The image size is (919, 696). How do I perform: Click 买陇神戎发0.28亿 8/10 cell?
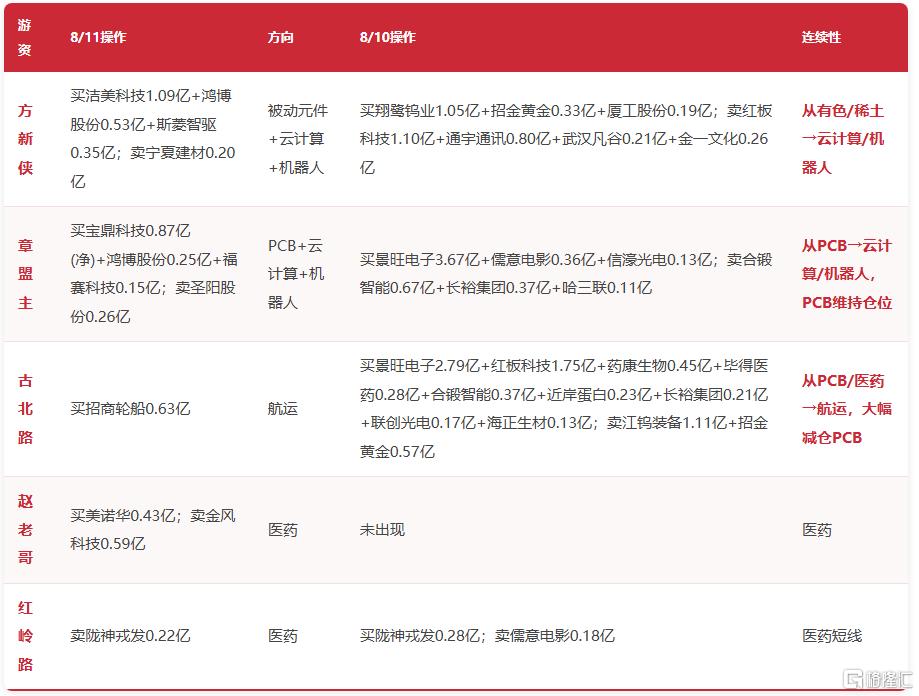(x=487, y=636)
